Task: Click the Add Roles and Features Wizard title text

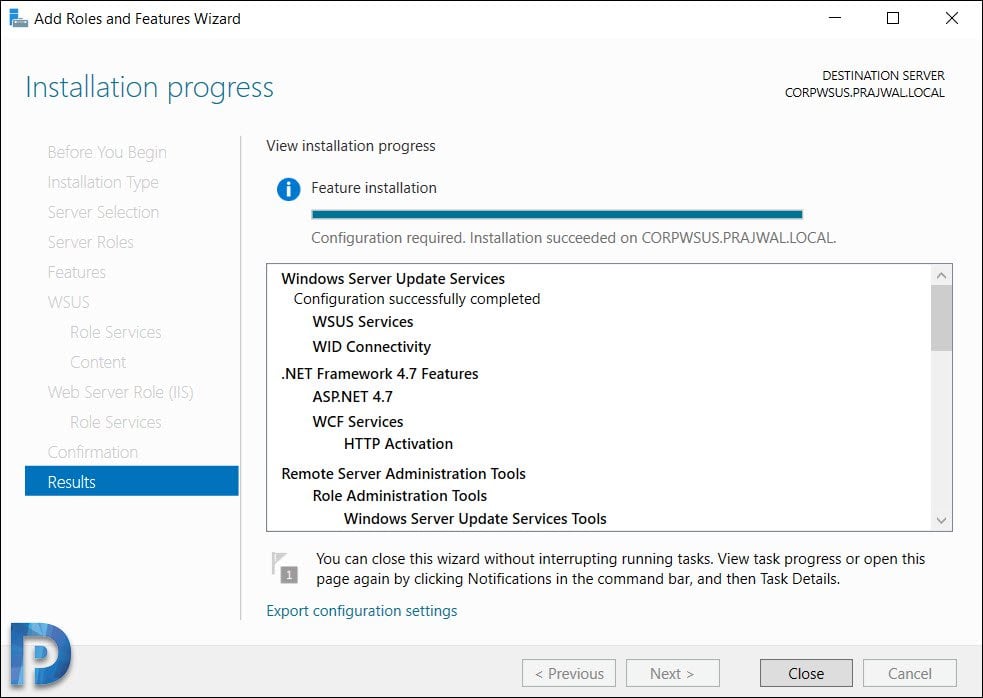Action: tap(137, 19)
